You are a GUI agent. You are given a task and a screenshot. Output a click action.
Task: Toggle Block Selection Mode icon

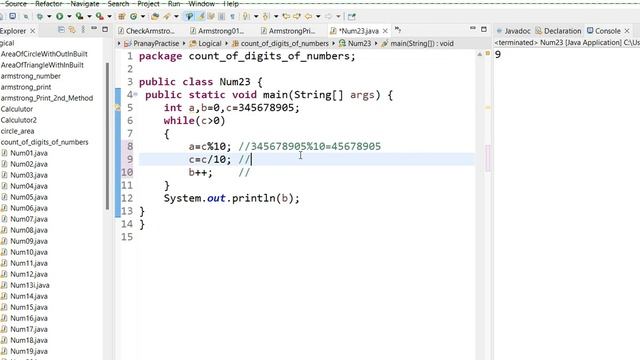(x=222, y=16)
